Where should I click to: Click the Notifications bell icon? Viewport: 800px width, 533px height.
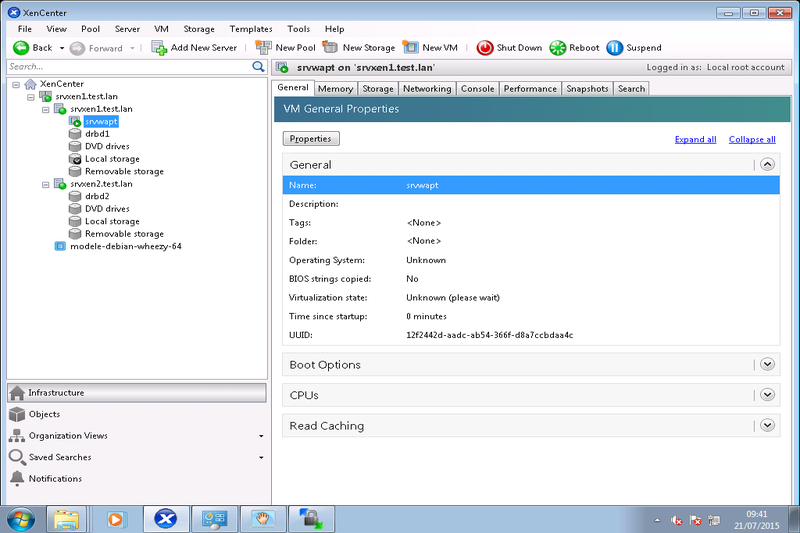[x=17, y=478]
